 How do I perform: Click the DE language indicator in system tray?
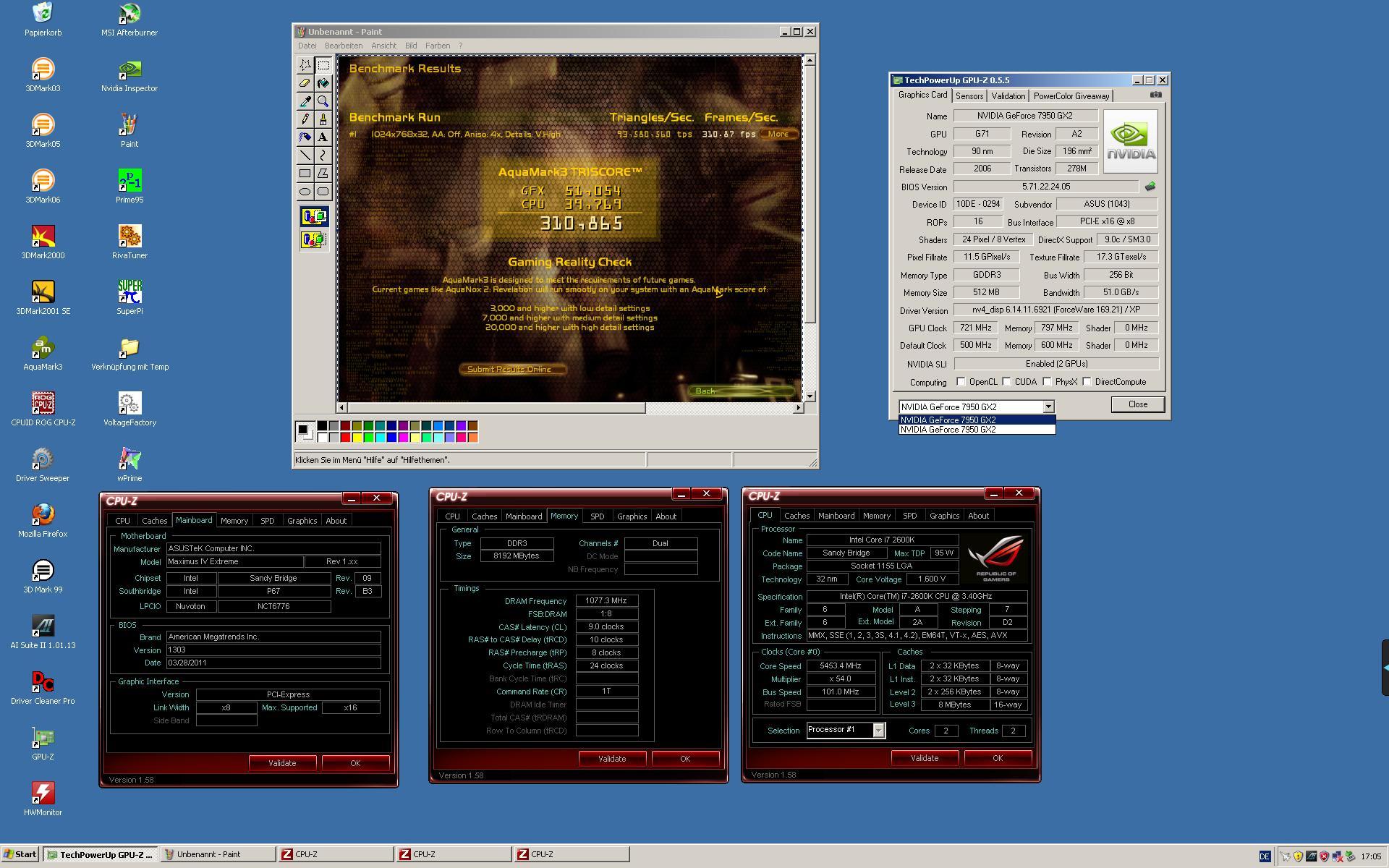[1265, 856]
